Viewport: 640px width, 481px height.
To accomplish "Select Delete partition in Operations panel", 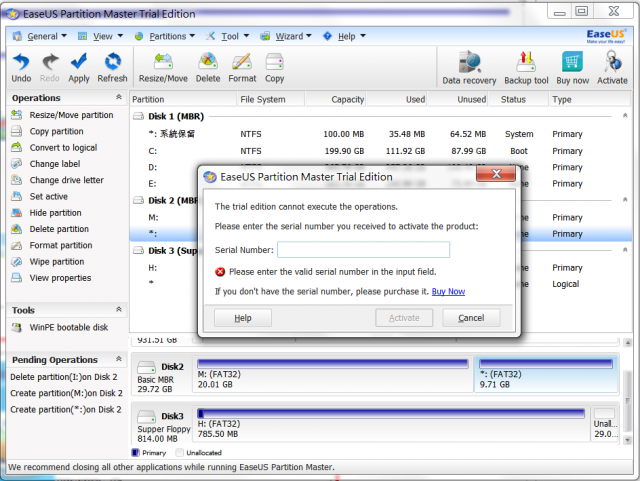I will coord(50,229).
